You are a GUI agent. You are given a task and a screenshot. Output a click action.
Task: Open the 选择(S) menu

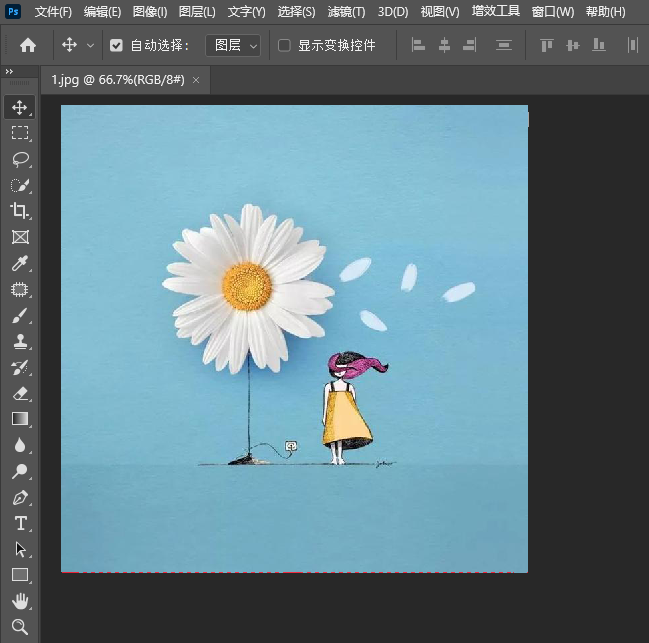(296, 12)
